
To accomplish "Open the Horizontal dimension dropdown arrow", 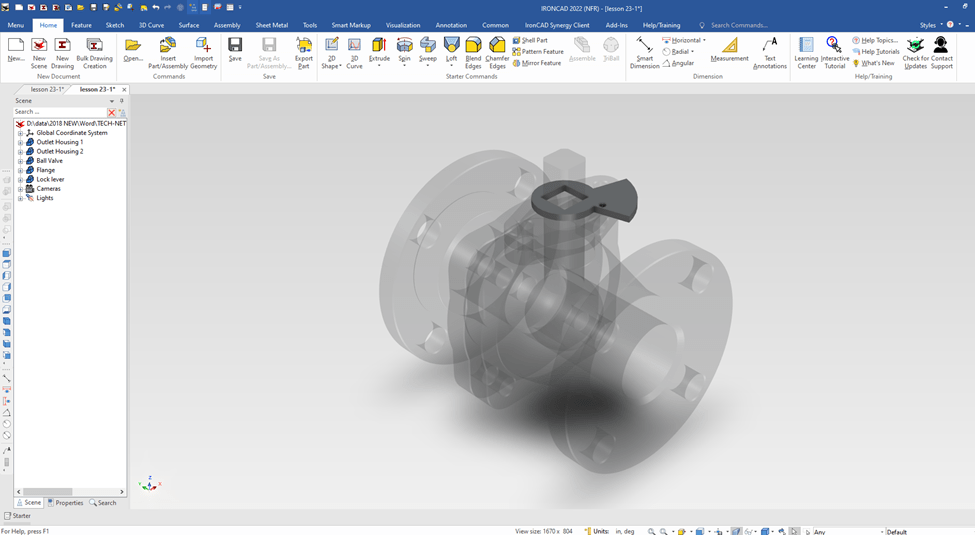I will tap(704, 41).
